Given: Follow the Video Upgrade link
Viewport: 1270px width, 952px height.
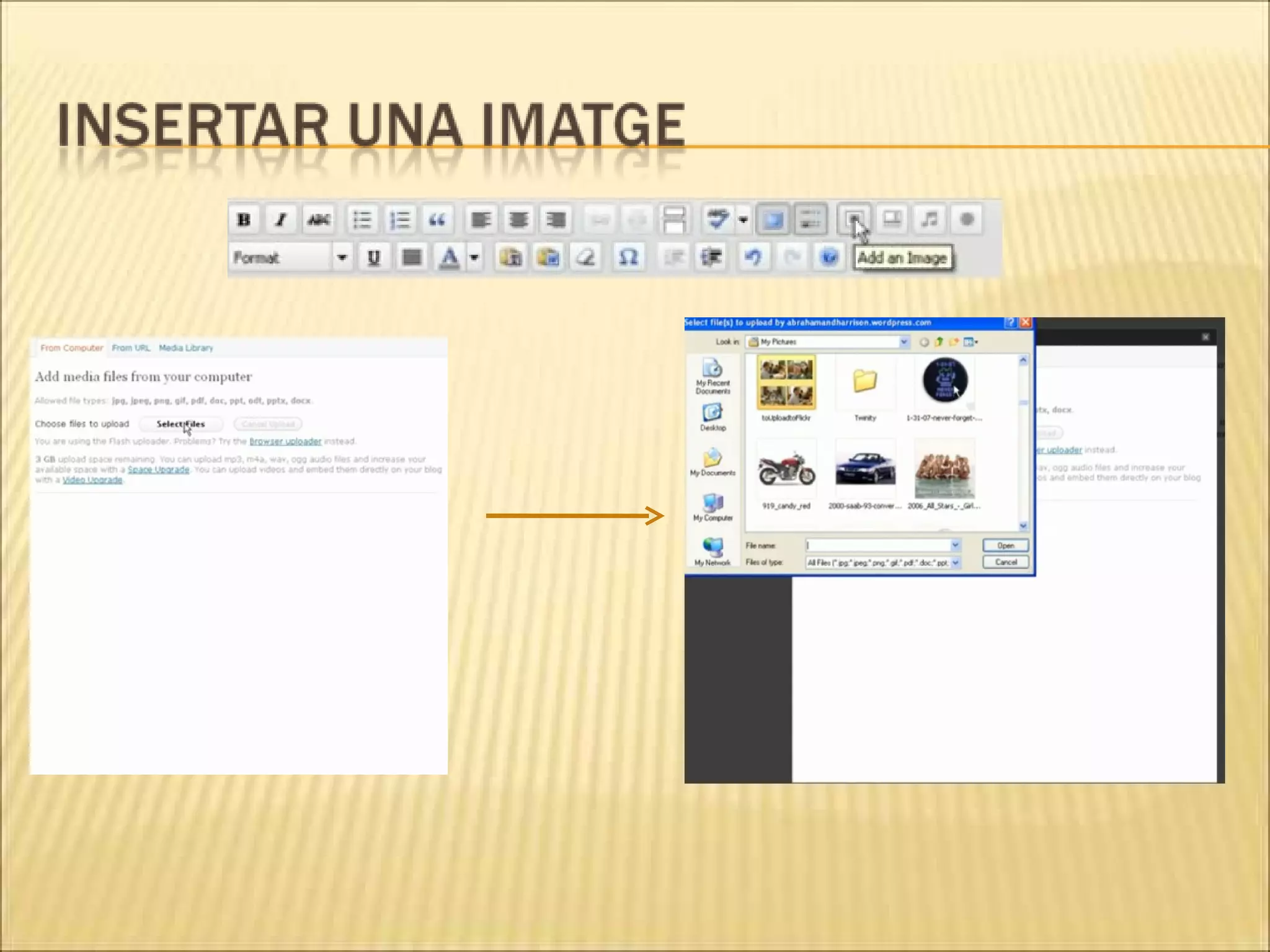Looking at the screenshot, I should pyautogui.click(x=92, y=480).
